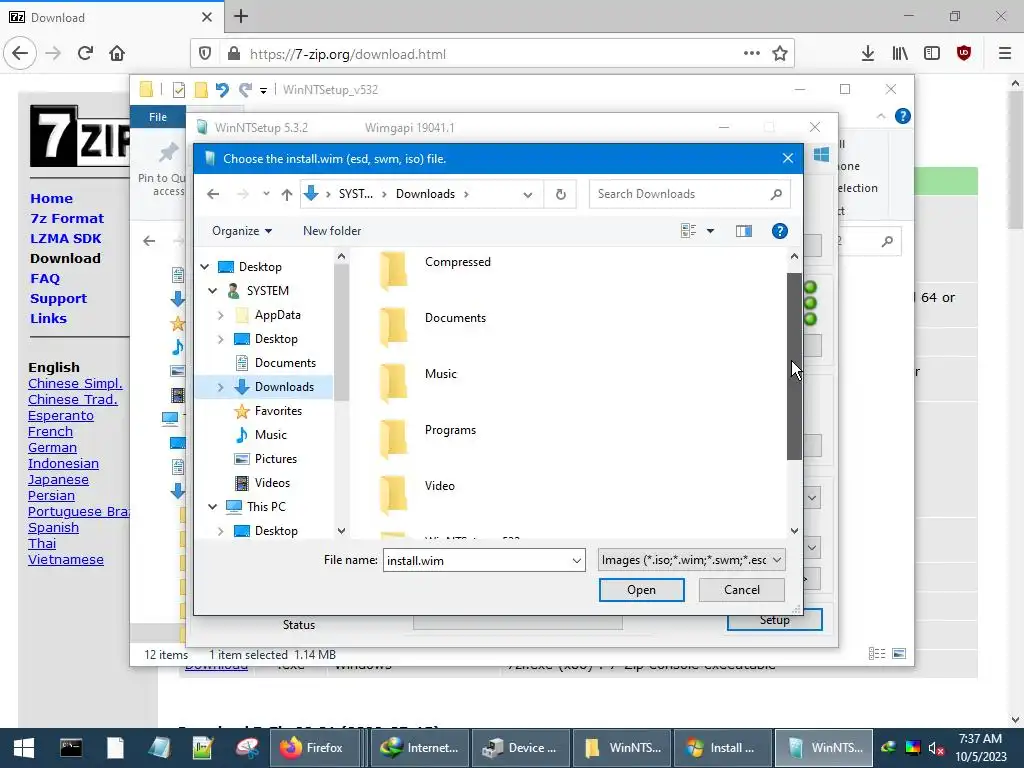Open view options dropdown arrow

(711, 231)
